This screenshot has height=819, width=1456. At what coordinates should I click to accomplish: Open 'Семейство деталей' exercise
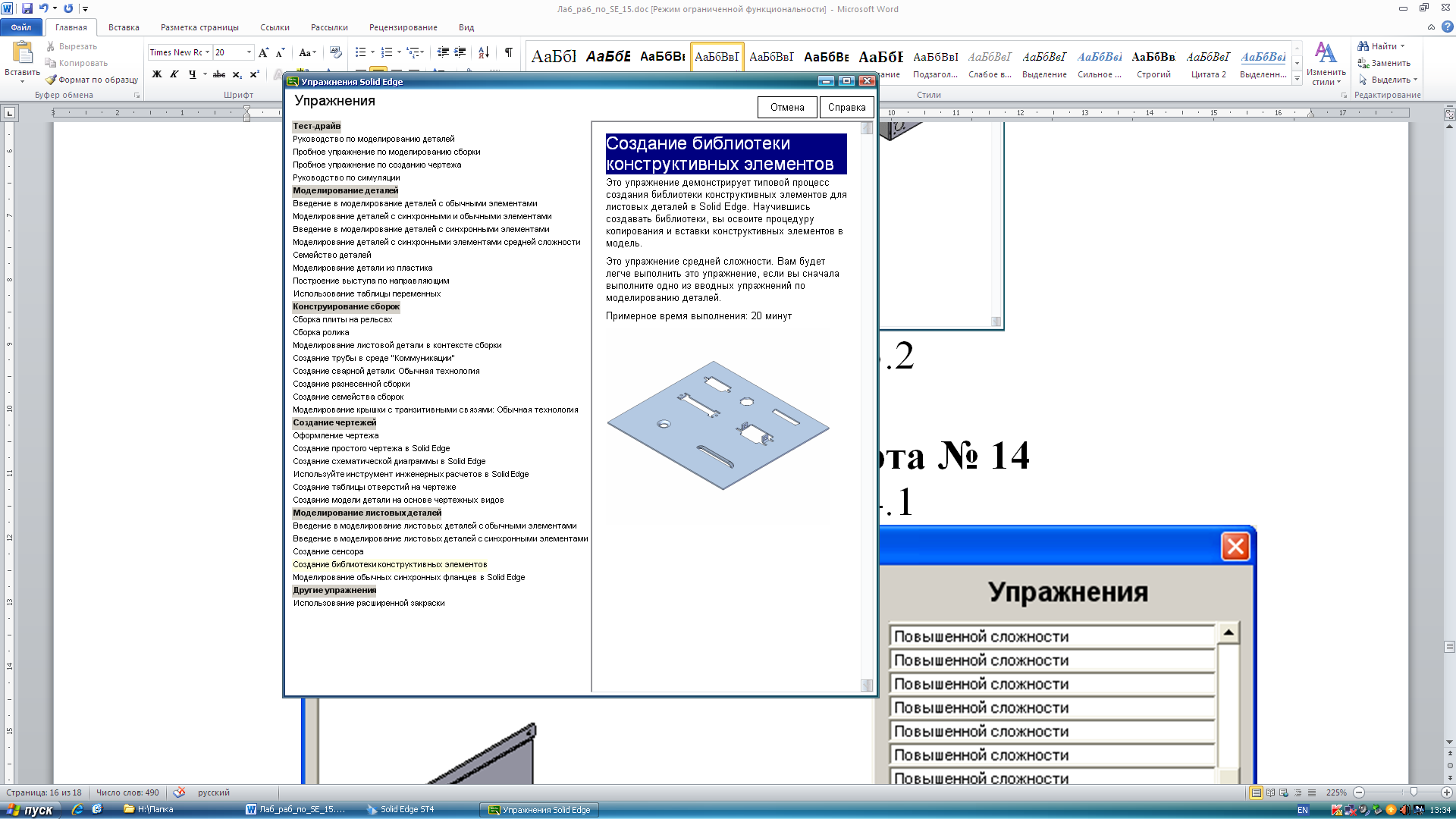331,255
